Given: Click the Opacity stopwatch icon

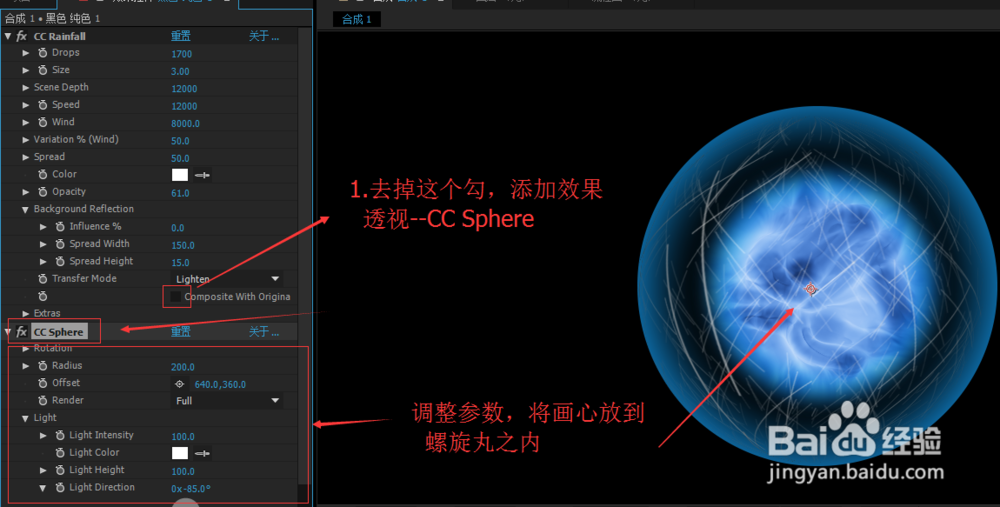Looking at the screenshot, I should coord(43,192).
